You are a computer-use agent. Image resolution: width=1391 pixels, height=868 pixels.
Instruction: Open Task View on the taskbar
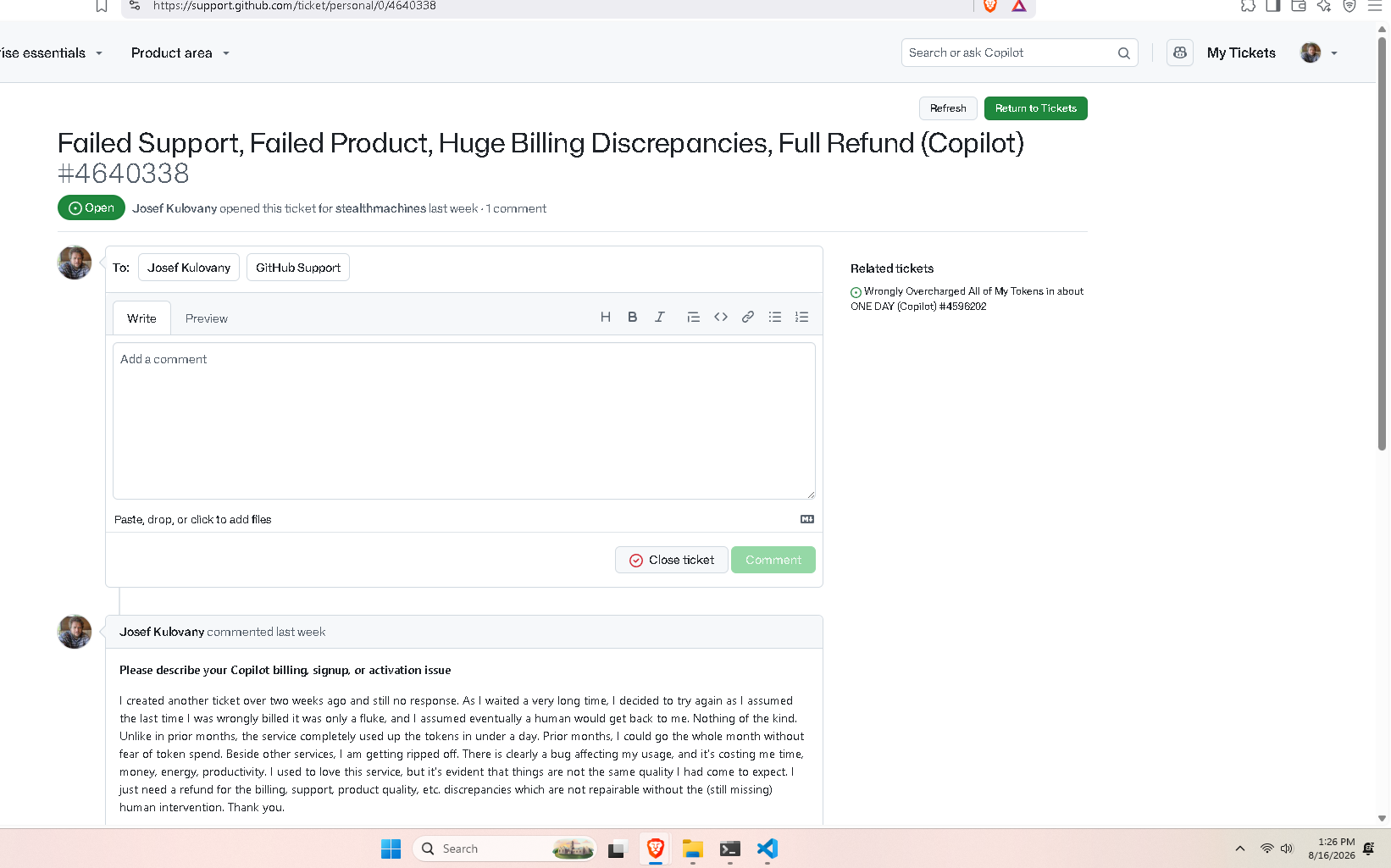[x=617, y=849]
